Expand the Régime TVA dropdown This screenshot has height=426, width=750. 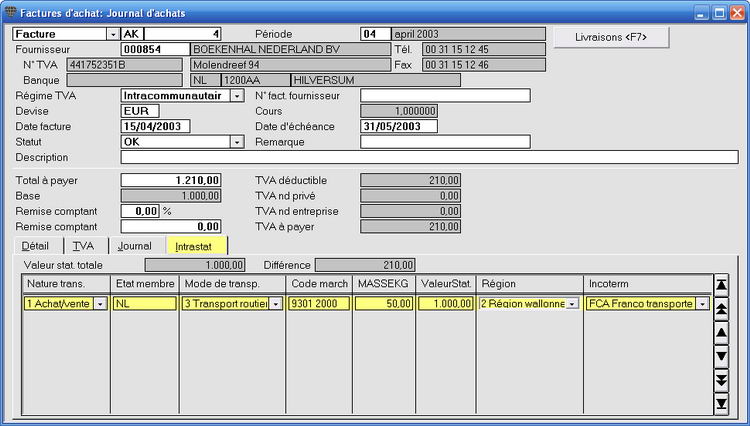(237, 96)
